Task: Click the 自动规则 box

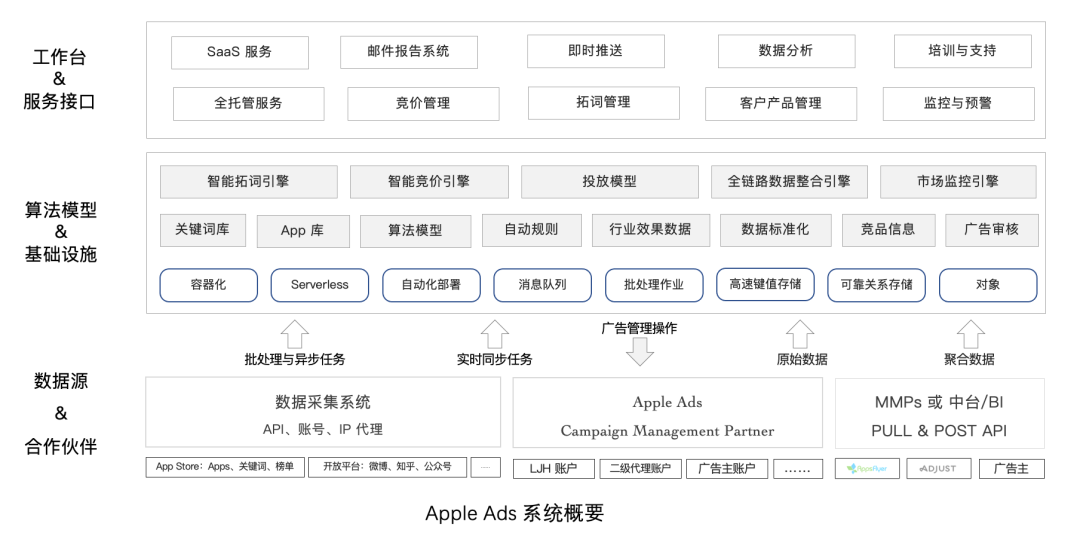Action: coord(531,230)
